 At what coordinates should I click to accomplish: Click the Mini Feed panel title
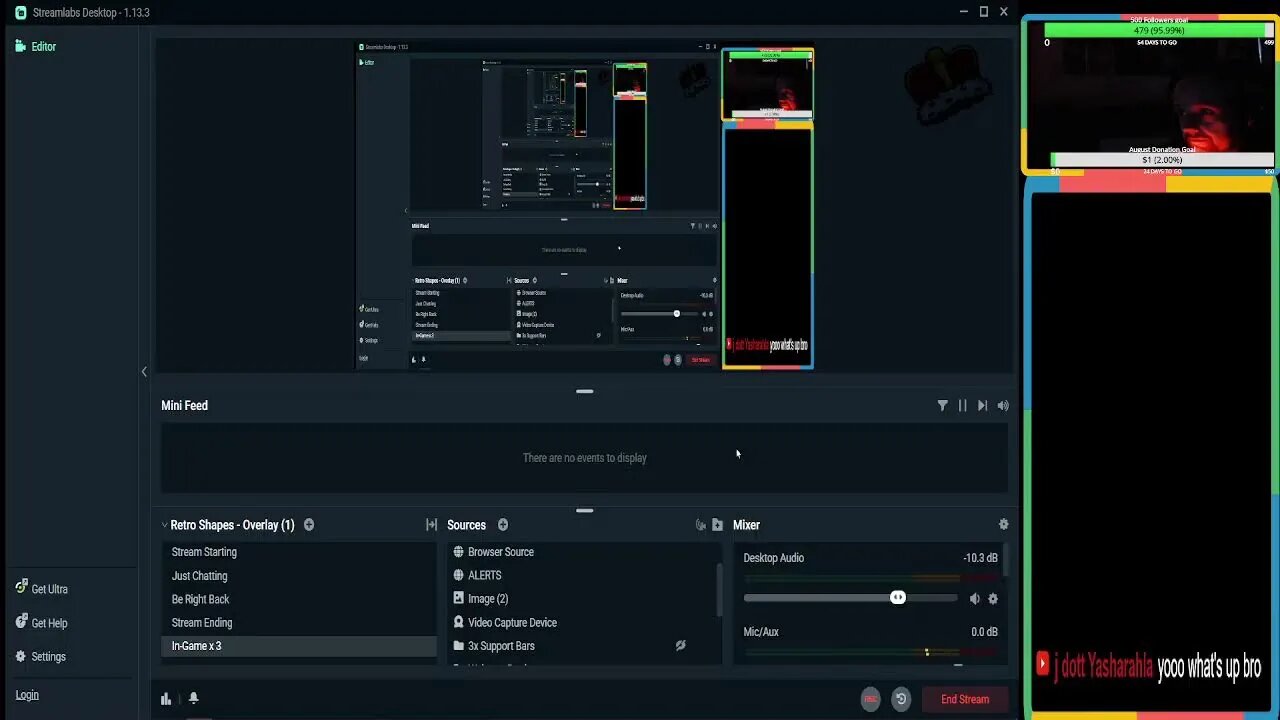tap(185, 405)
